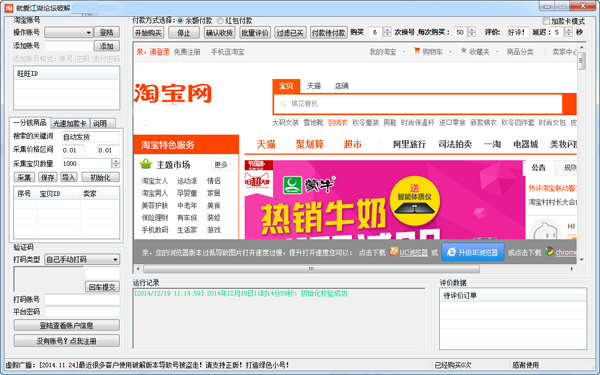
Task: Click 请登录 link on Taobao page
Action: click(159, 52)
